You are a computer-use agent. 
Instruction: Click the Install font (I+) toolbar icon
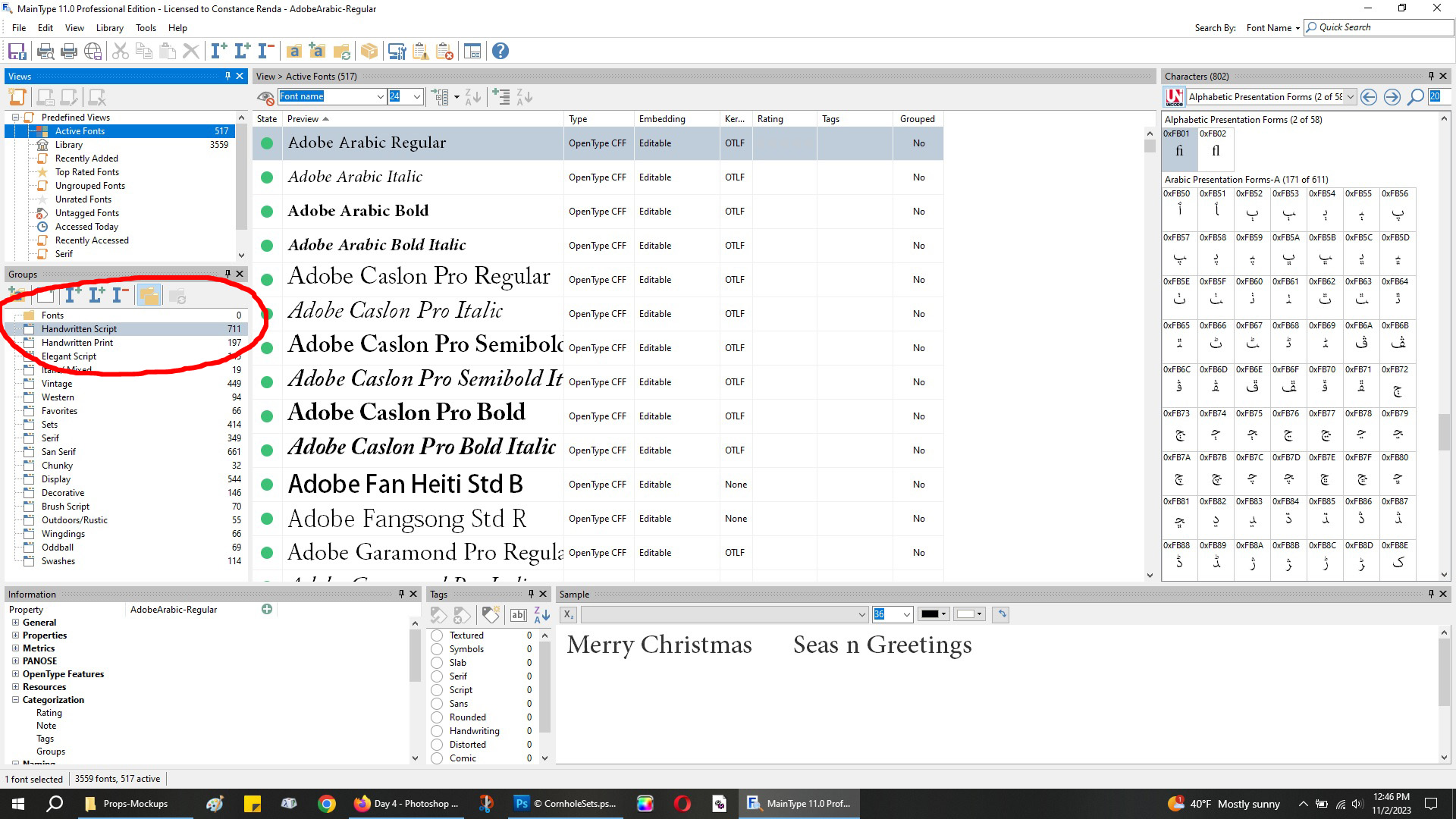pos(218,52)
